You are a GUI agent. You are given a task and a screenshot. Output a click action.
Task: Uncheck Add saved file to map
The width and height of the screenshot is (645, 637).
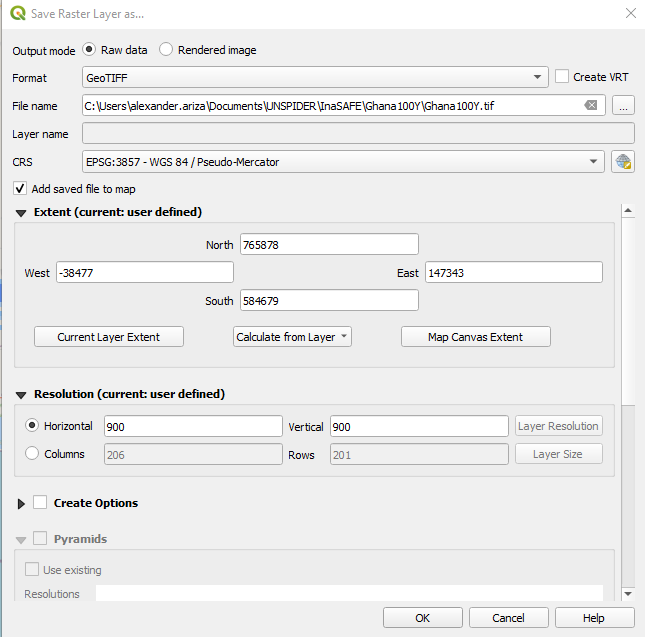pos(20,188)
